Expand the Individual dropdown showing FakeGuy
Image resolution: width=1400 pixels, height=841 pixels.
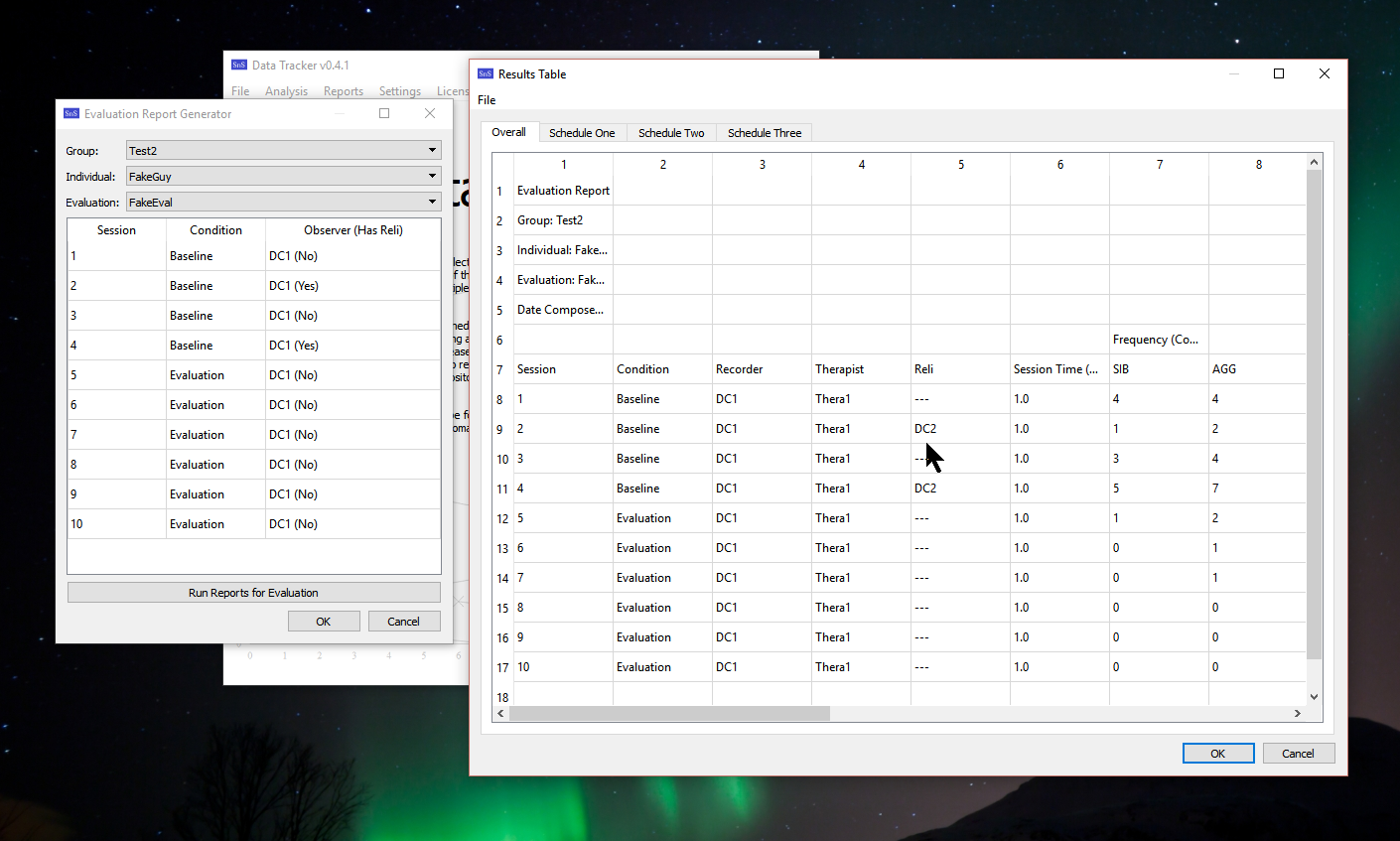(283, 177)
